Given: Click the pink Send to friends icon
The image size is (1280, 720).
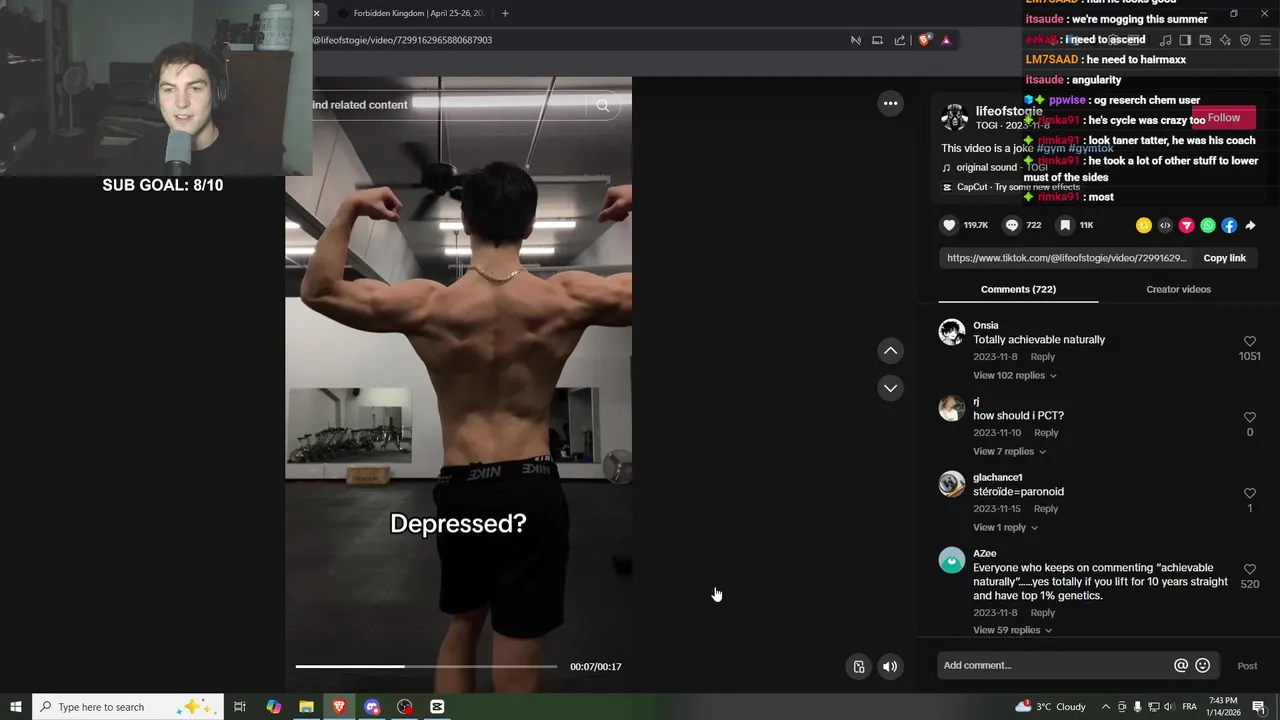Looking at the screenshot, I should click(1186, 226).
